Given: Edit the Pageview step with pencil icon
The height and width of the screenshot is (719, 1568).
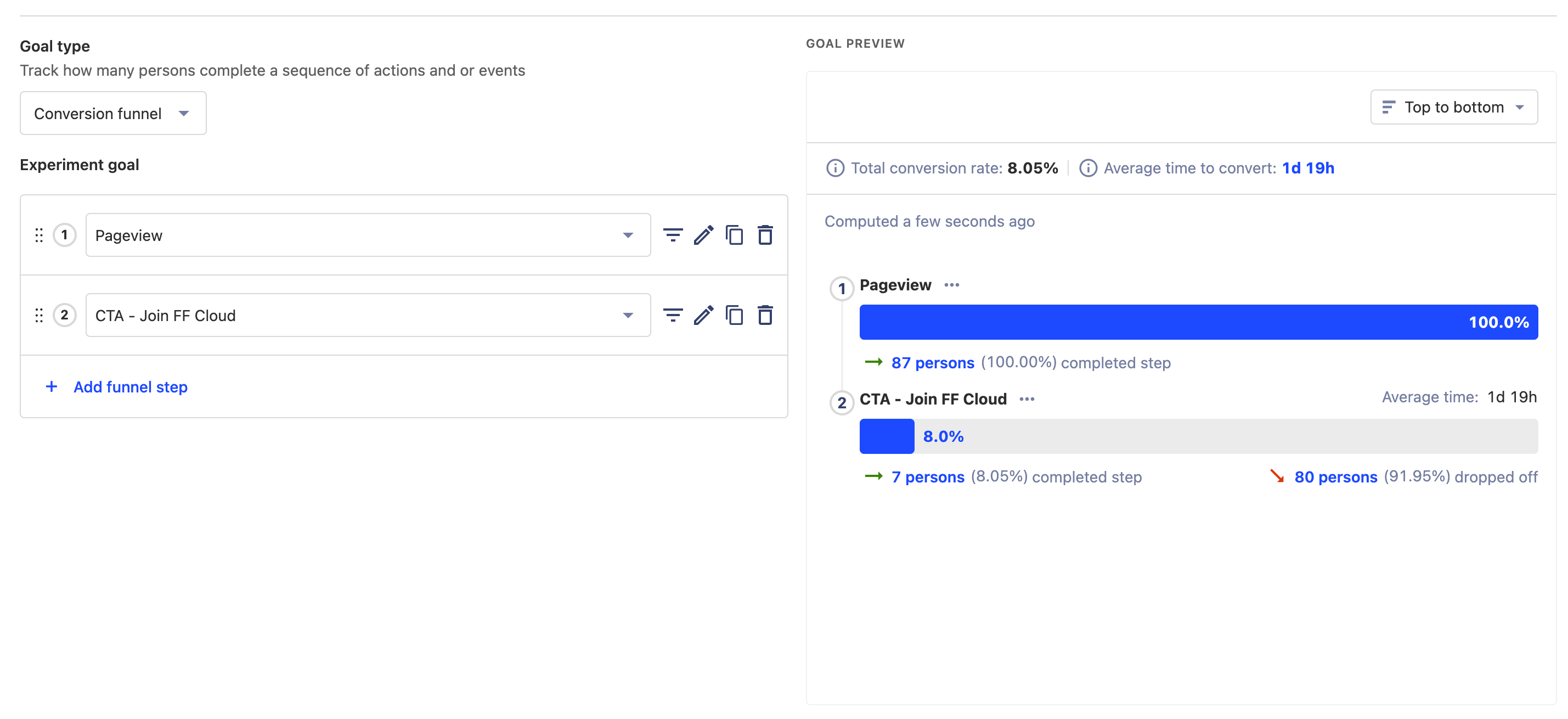Looking at the screenshot, I should click(704, 235).
